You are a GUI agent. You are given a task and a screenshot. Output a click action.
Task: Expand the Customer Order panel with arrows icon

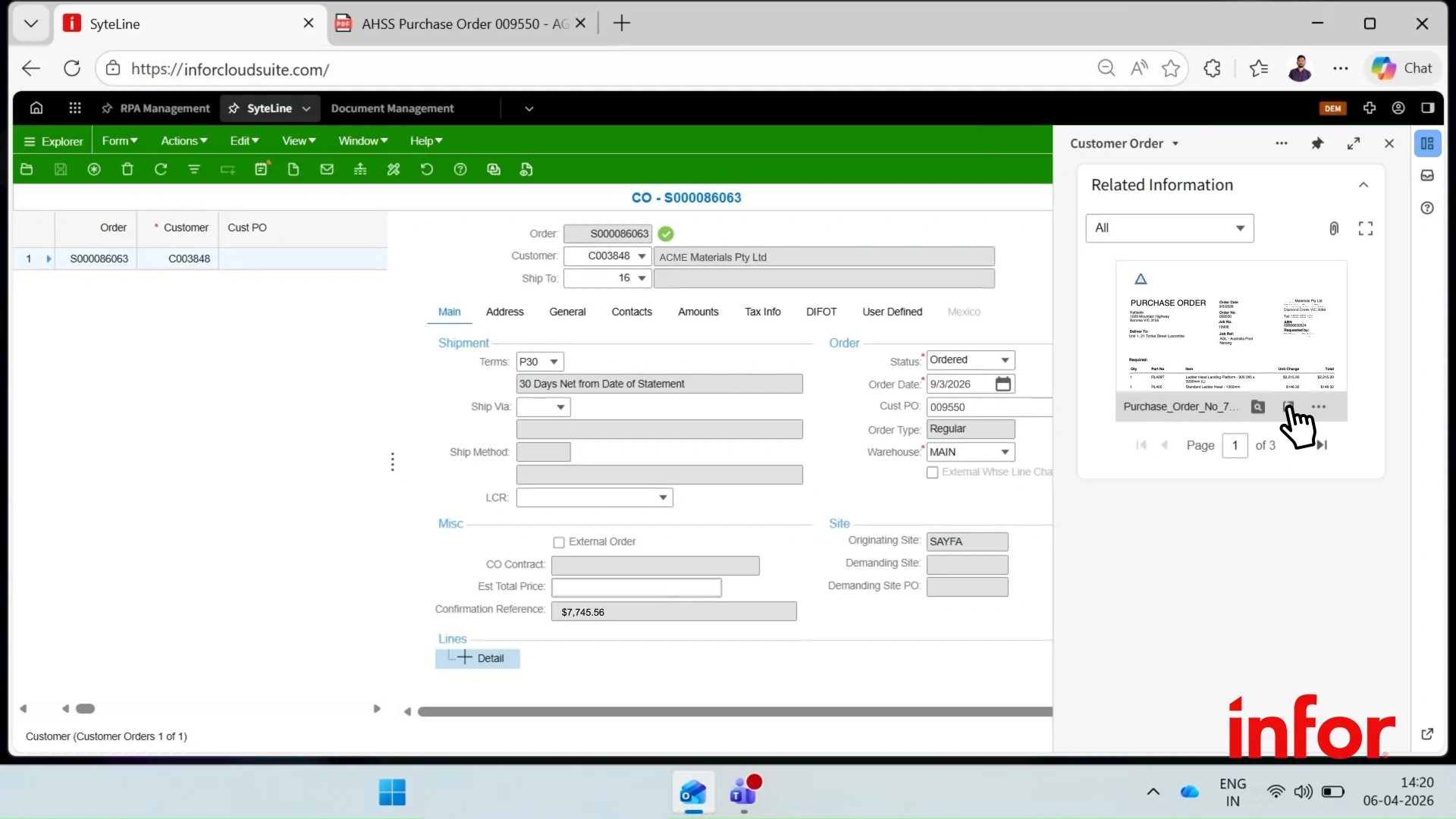coord(1354,143)
